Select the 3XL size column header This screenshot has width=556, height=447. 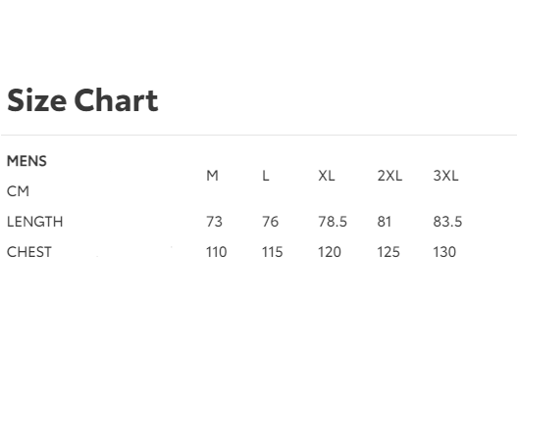point(445,176)
